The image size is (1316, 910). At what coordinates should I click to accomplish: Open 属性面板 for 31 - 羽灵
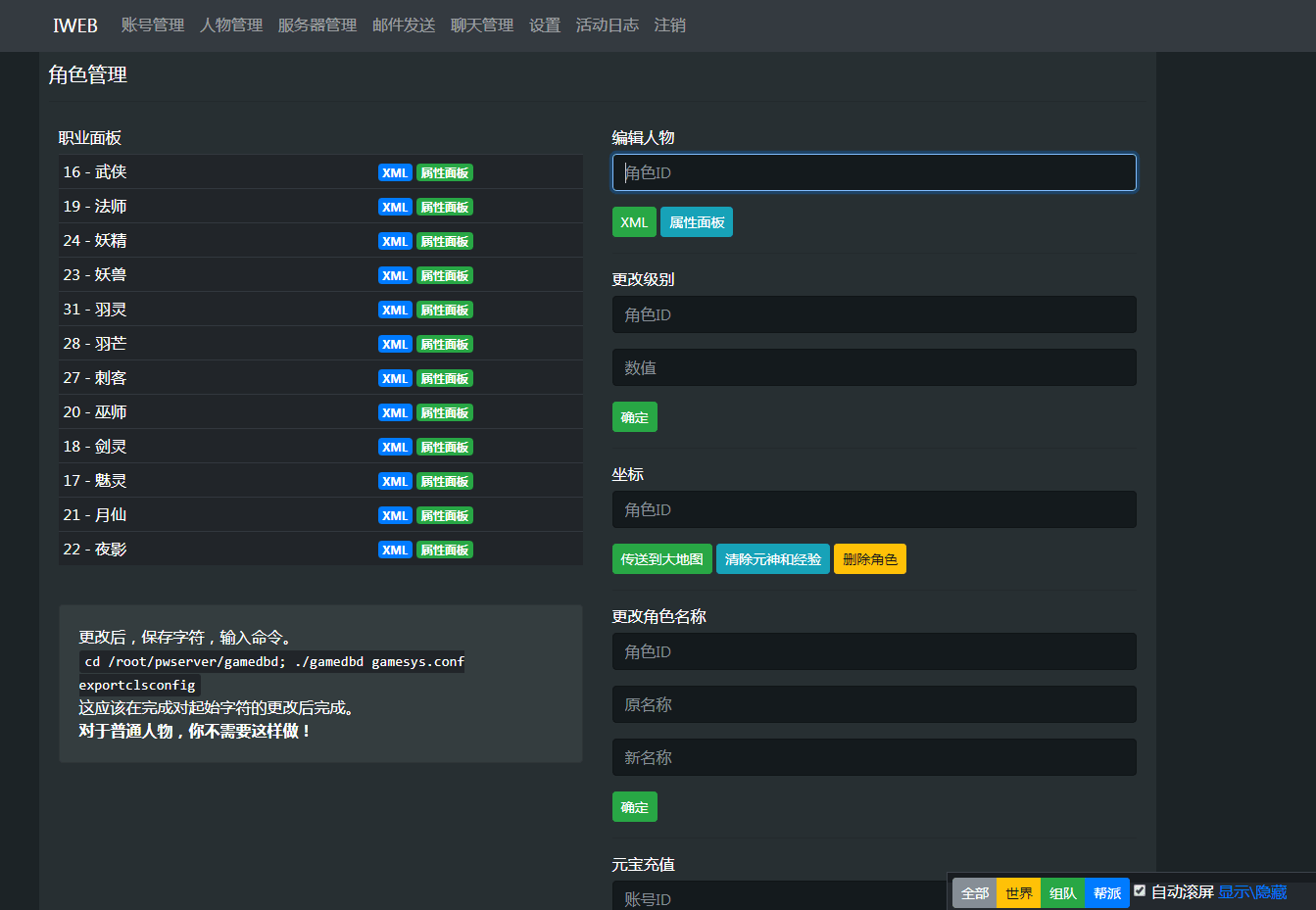[x=445, y=310]
